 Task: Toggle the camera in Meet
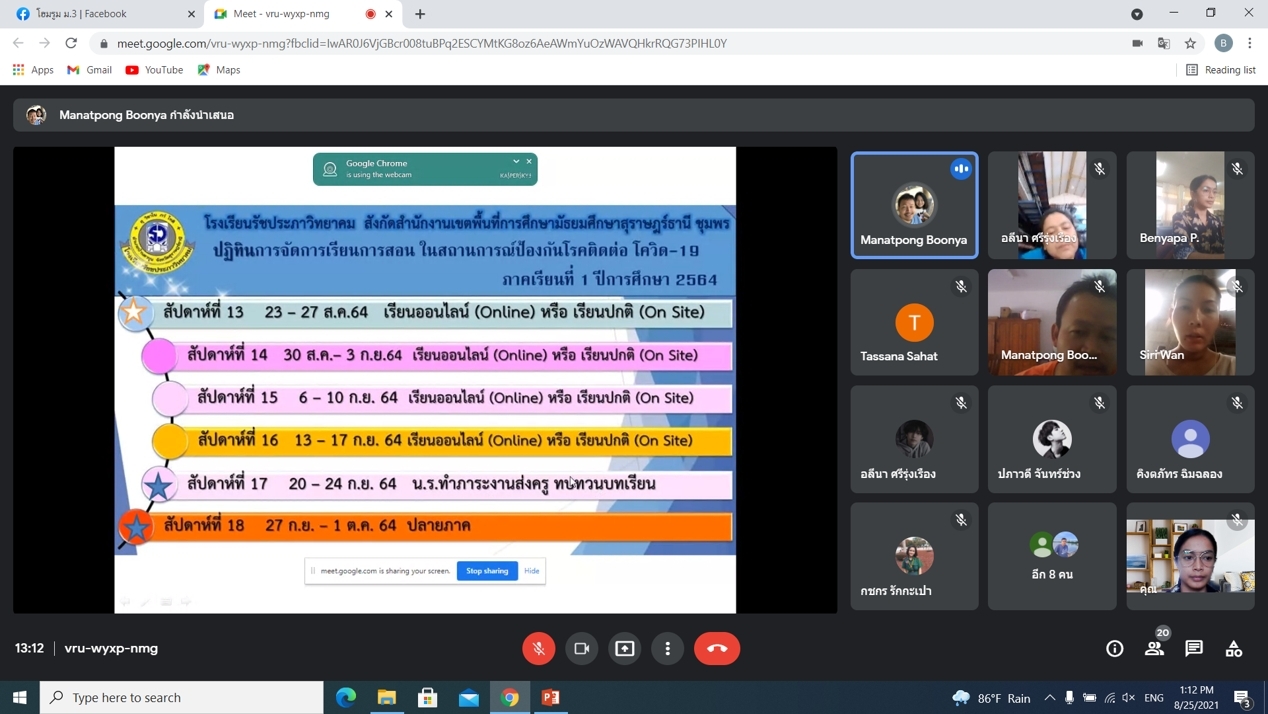581,648
